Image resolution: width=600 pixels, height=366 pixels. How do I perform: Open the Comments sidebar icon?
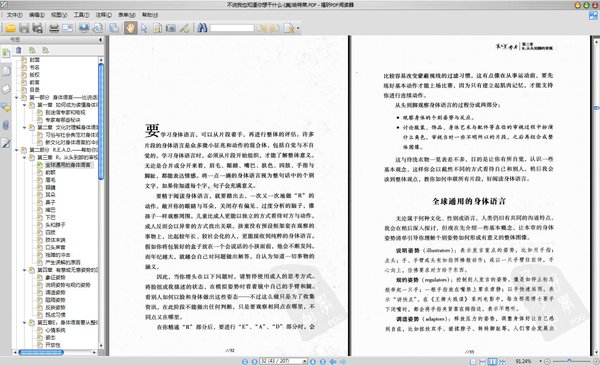(x=6, y=107)
